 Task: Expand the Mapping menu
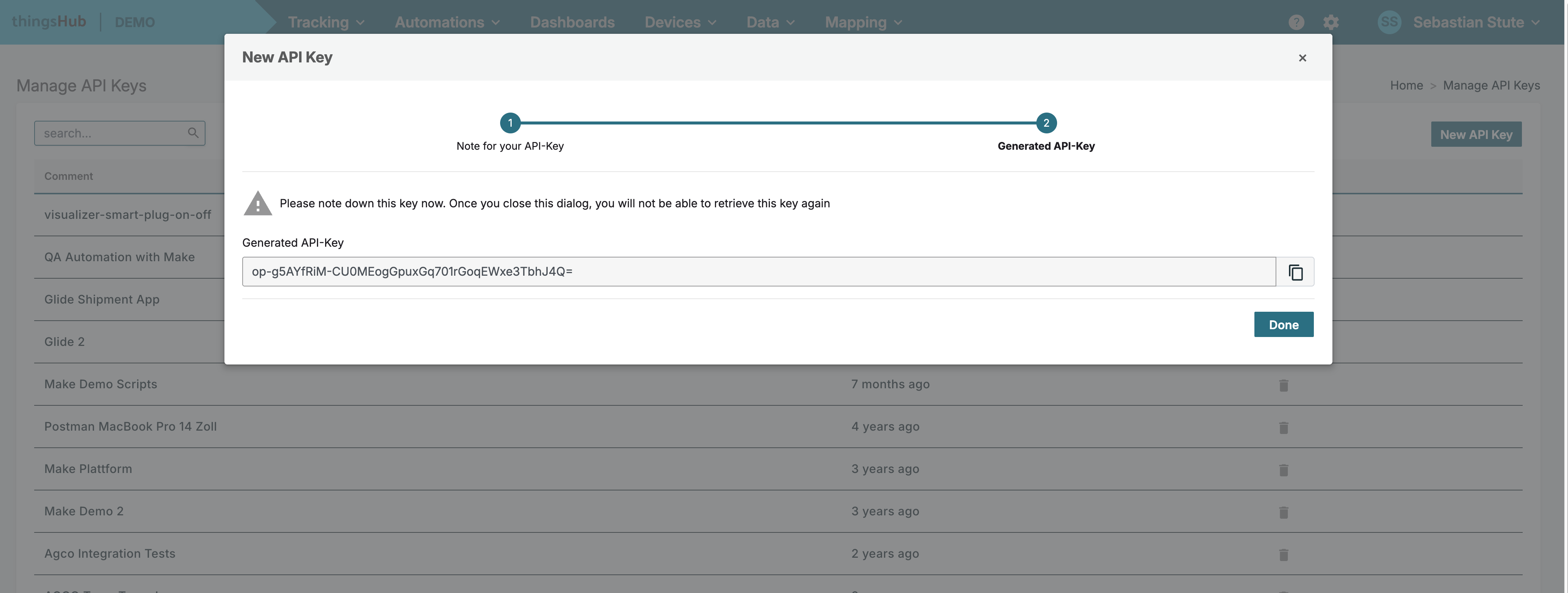pyautogui.click(x=862, y=23)
